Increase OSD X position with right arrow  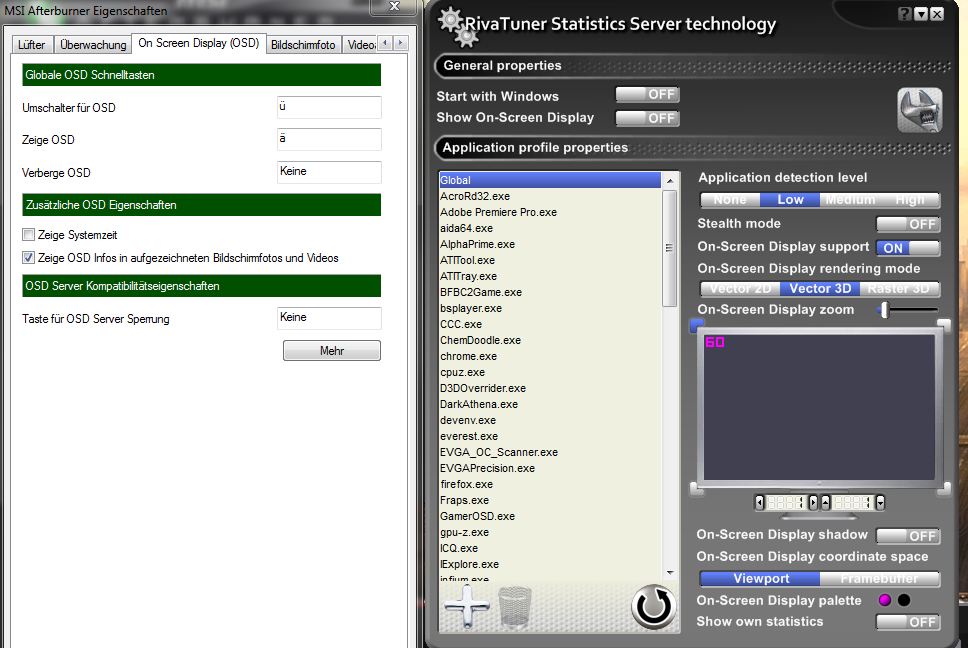[x=813, y=502]
